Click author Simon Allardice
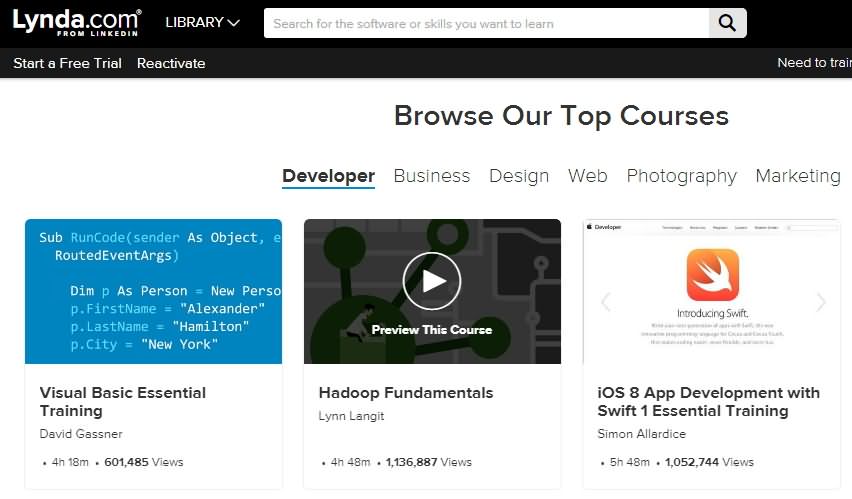The image size is (852, 499). [x=641, y=434]
